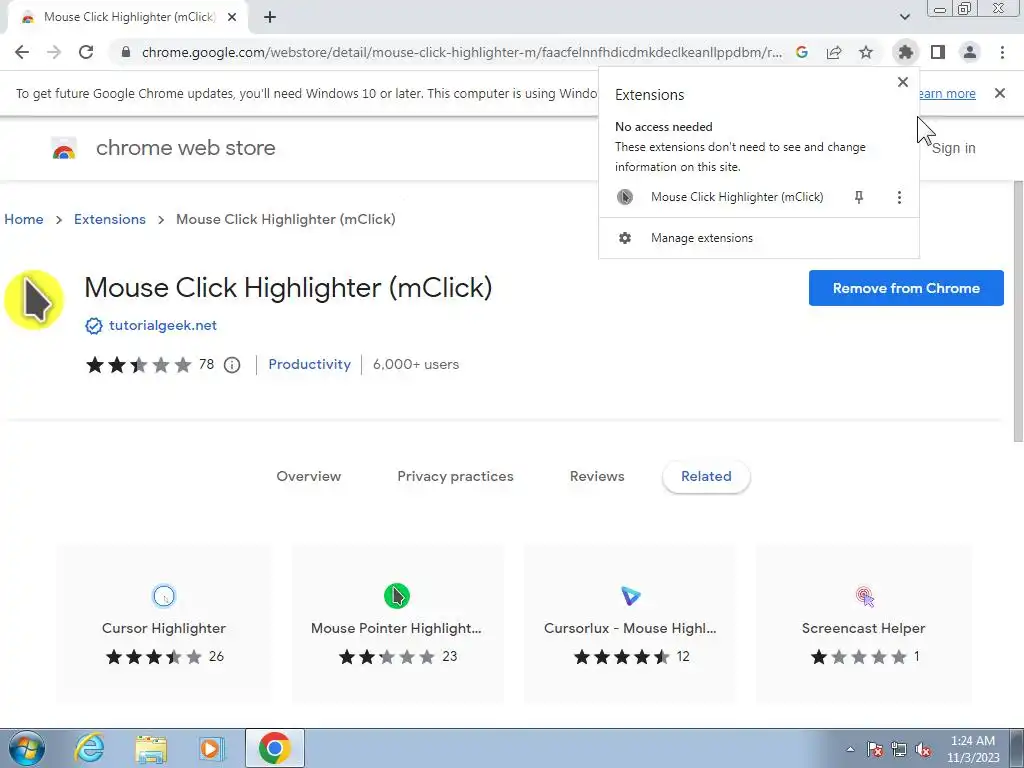Go back with the browser back arrow
The width and height of the screenshot is (1024, 768).
(22, 52)
